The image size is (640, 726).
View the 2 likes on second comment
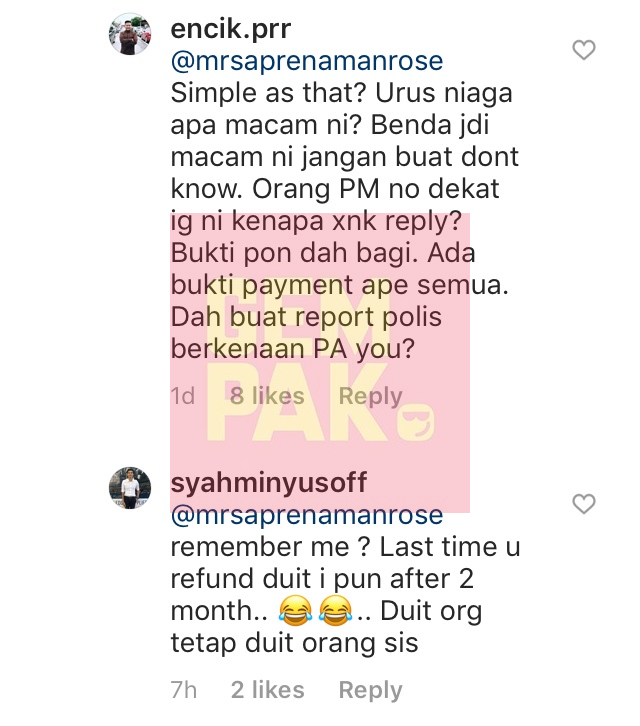coord(267,690)
